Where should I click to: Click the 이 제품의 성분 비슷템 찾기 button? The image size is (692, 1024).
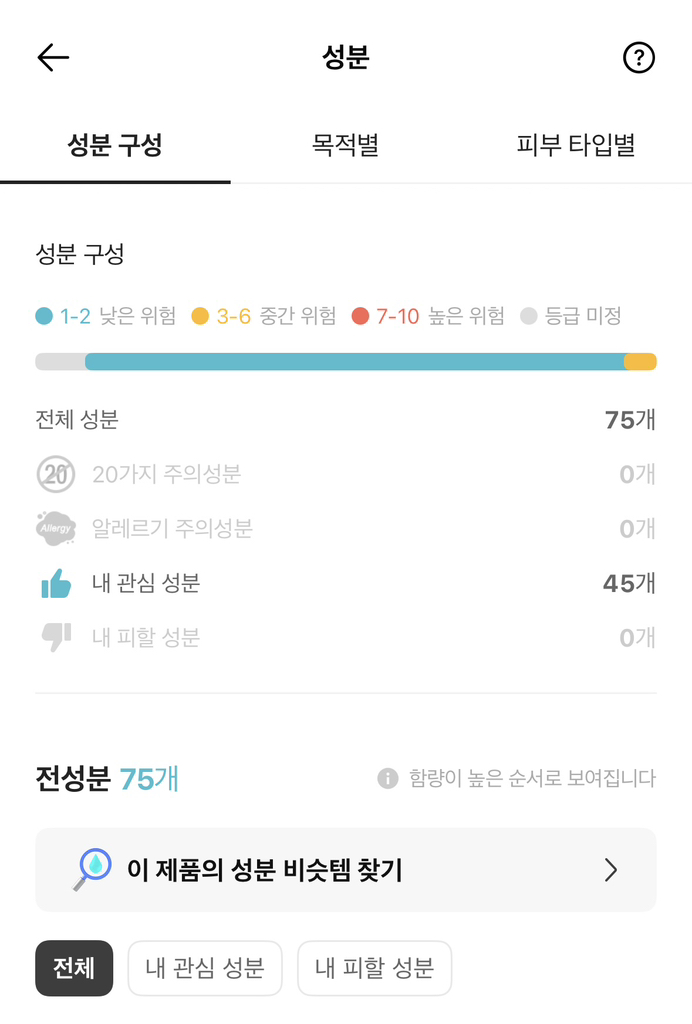pos(346,869)
